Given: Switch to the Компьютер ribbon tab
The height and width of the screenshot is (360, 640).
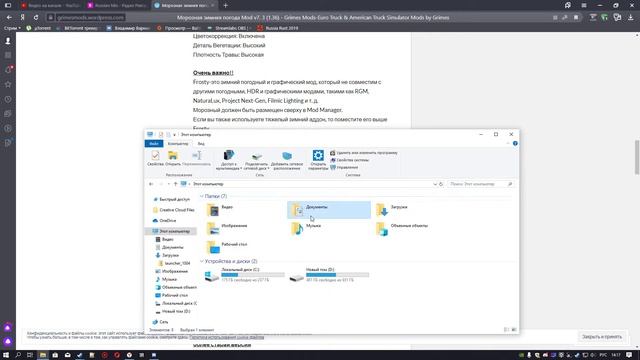Looking at the screenshot, I should (178, 144).
